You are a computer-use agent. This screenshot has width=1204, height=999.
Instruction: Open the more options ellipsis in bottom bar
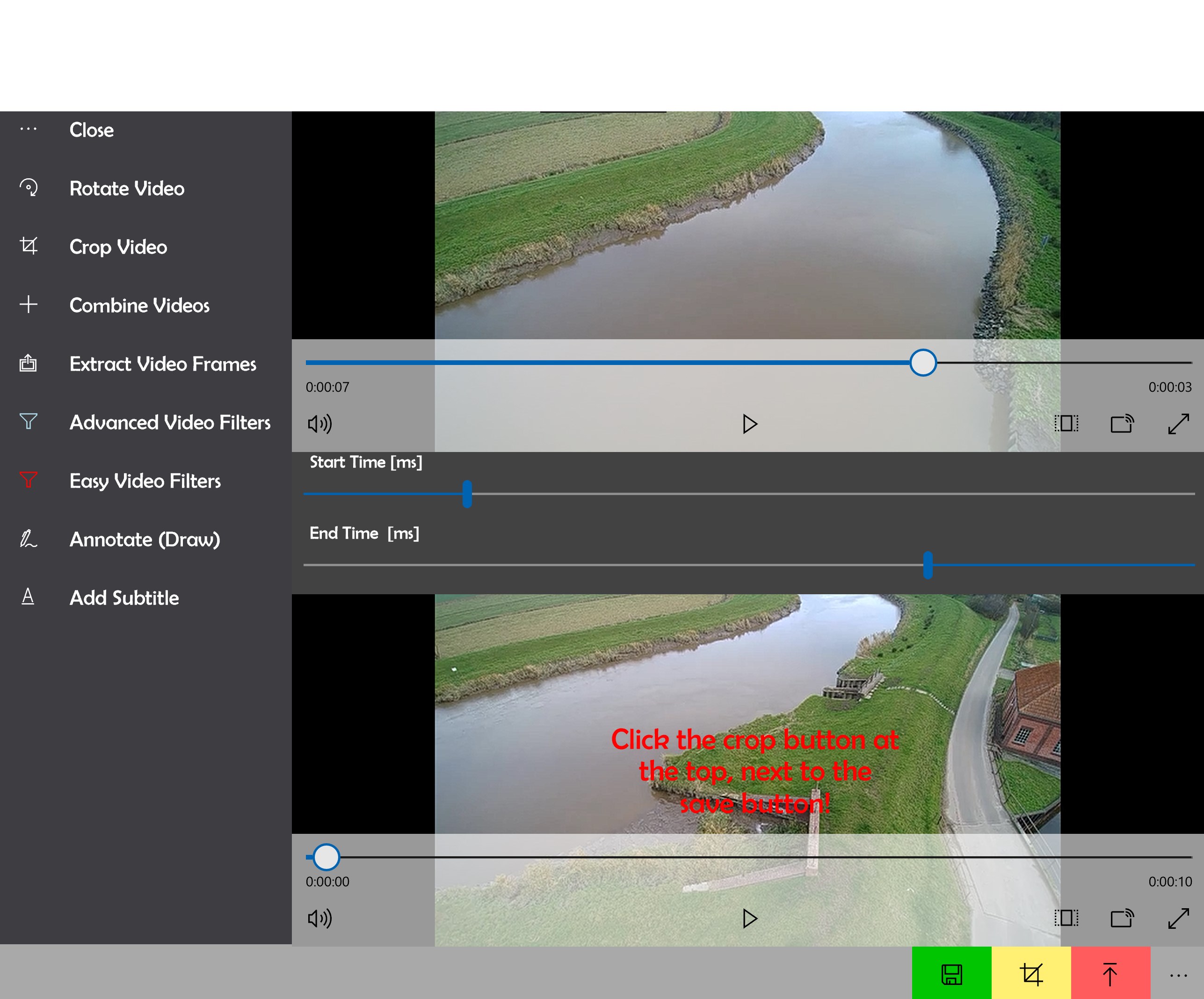tap(1178, 975)
